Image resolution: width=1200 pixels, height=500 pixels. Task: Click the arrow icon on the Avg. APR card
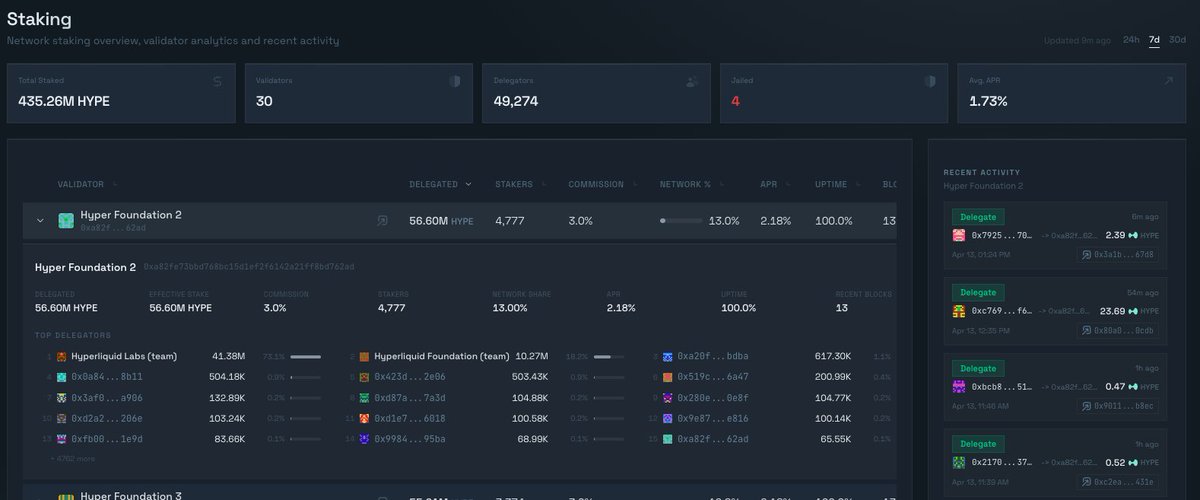[x=1167, y=81]
